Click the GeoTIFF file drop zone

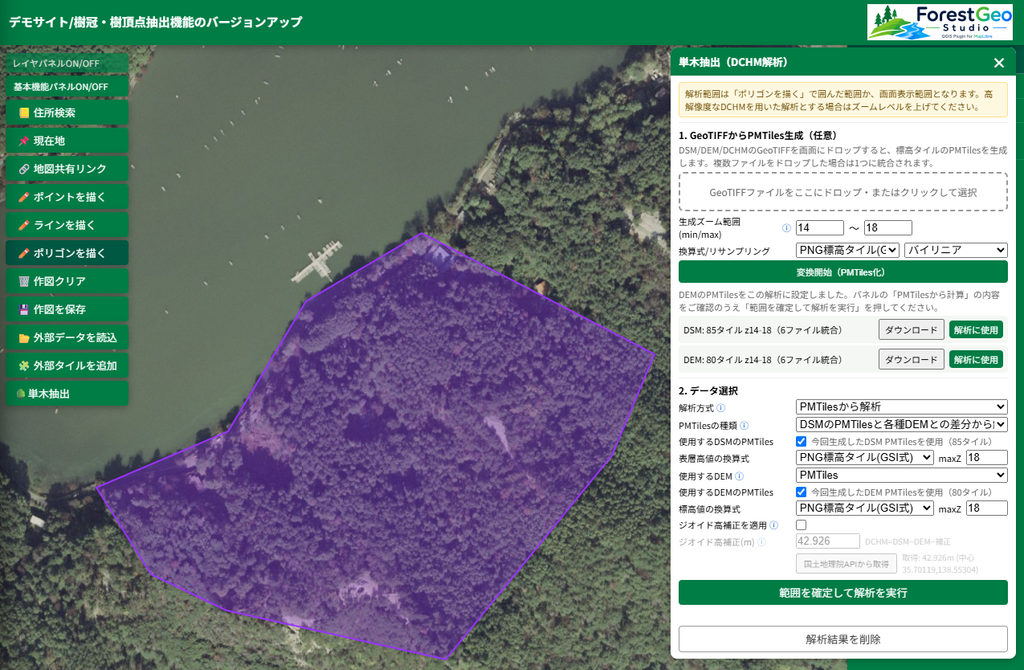(x=842, y=192)
